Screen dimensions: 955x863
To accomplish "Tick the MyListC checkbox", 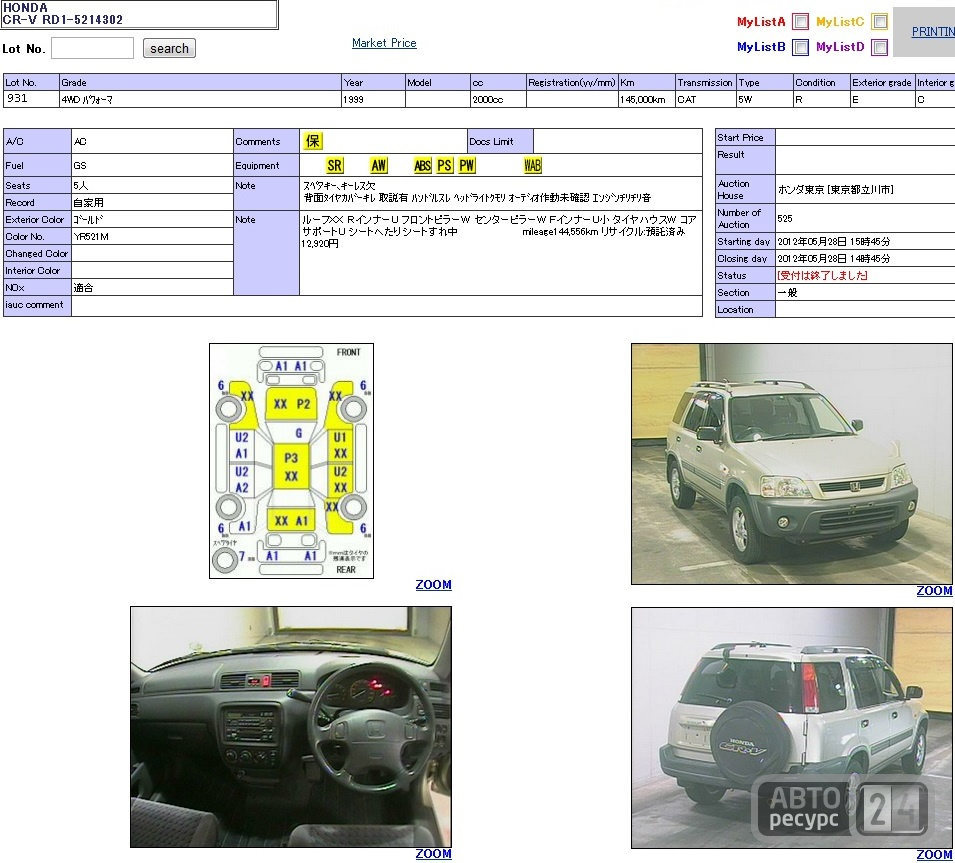I will [879, 22].
